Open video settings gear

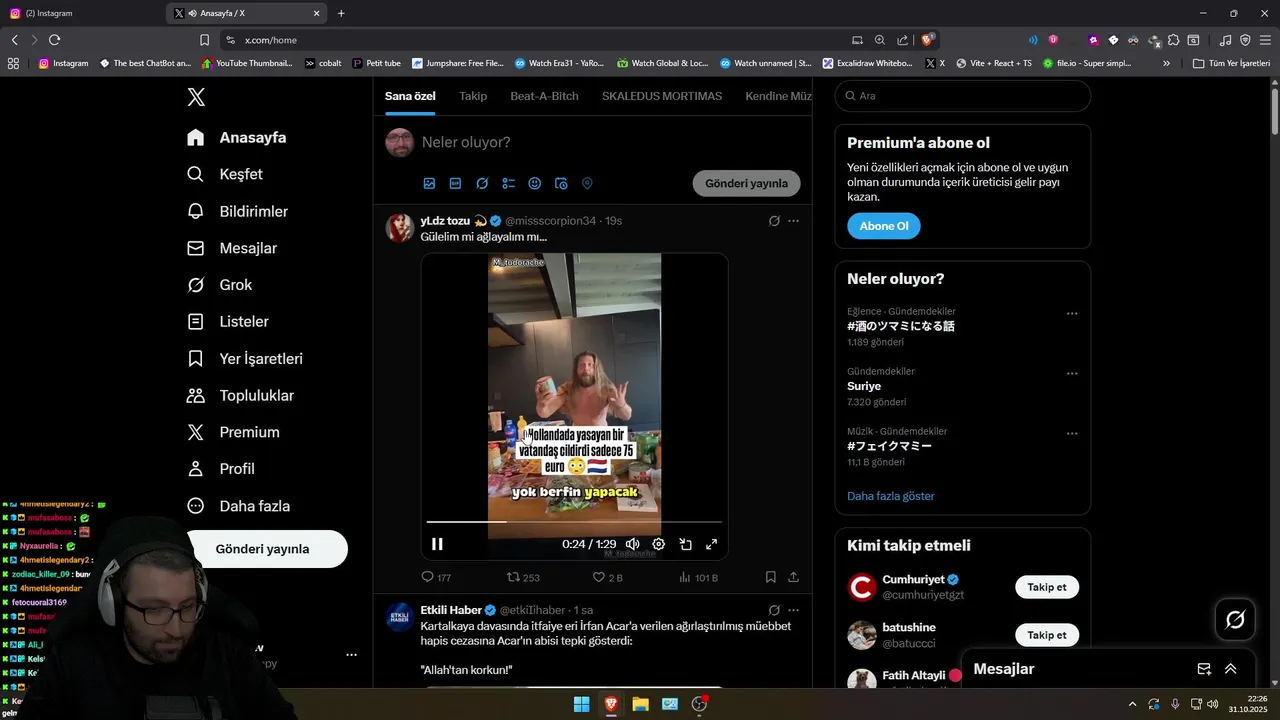tap(659, 544)
